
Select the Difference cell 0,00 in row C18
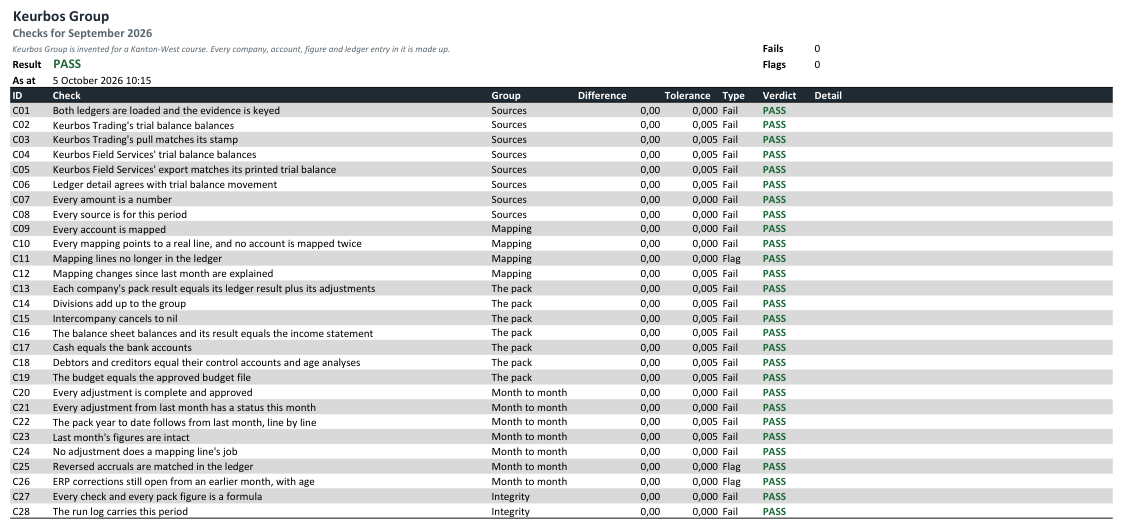[x=650, y=363]
